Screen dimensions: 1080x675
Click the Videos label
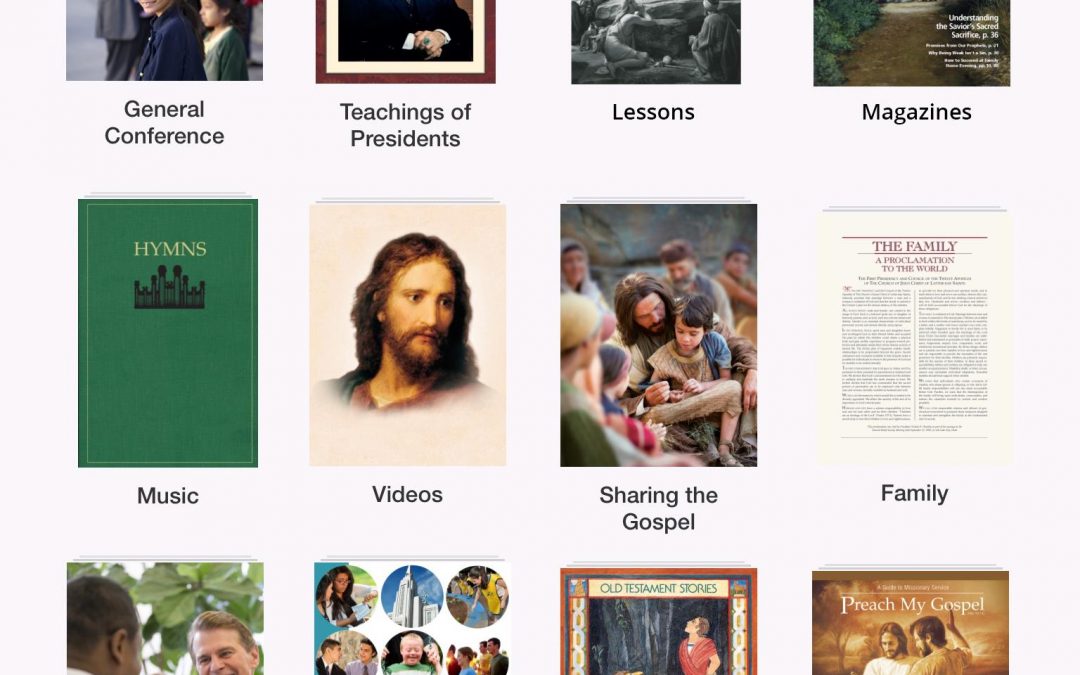[x=408, y=495]
